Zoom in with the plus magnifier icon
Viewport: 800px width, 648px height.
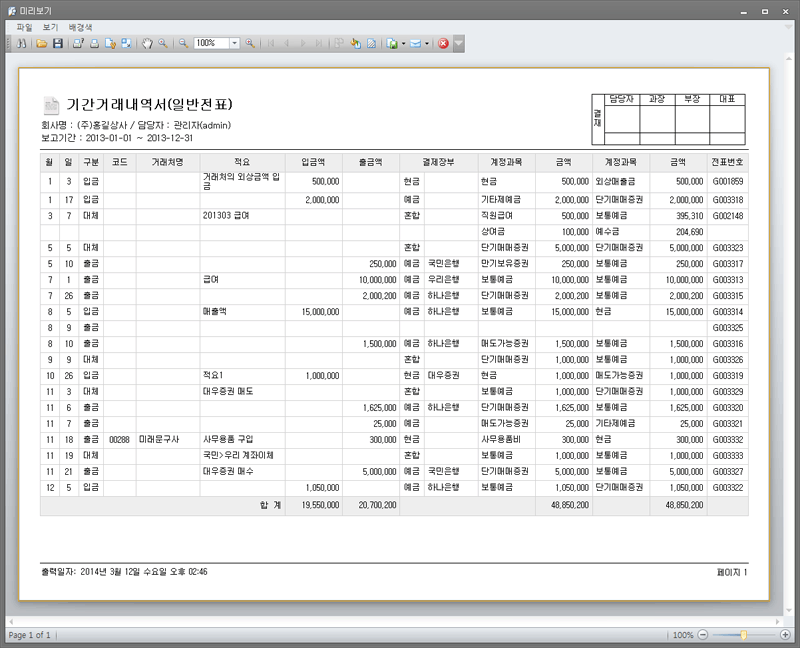click(250, 43)
